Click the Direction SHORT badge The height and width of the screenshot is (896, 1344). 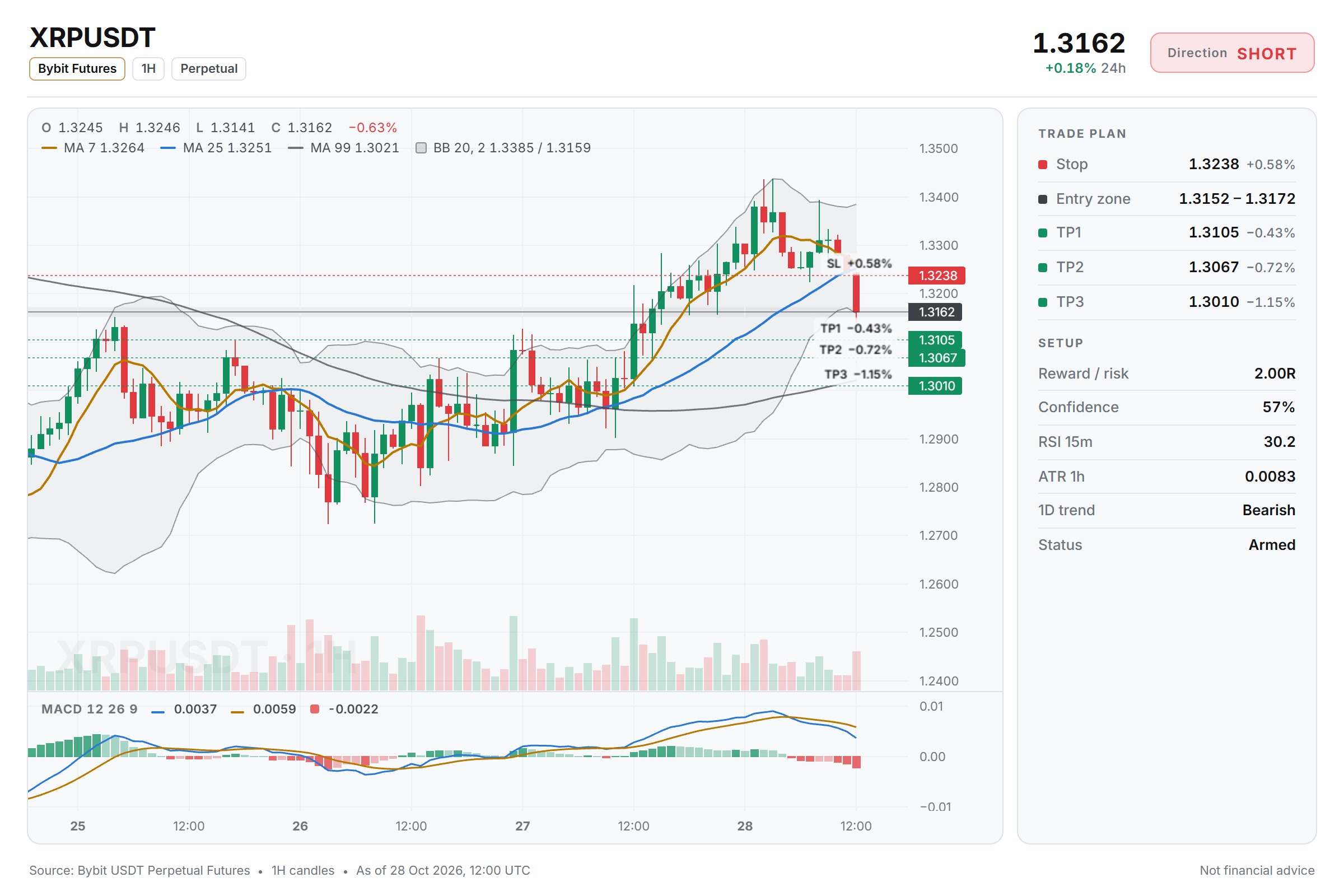tap(1232, 53)
